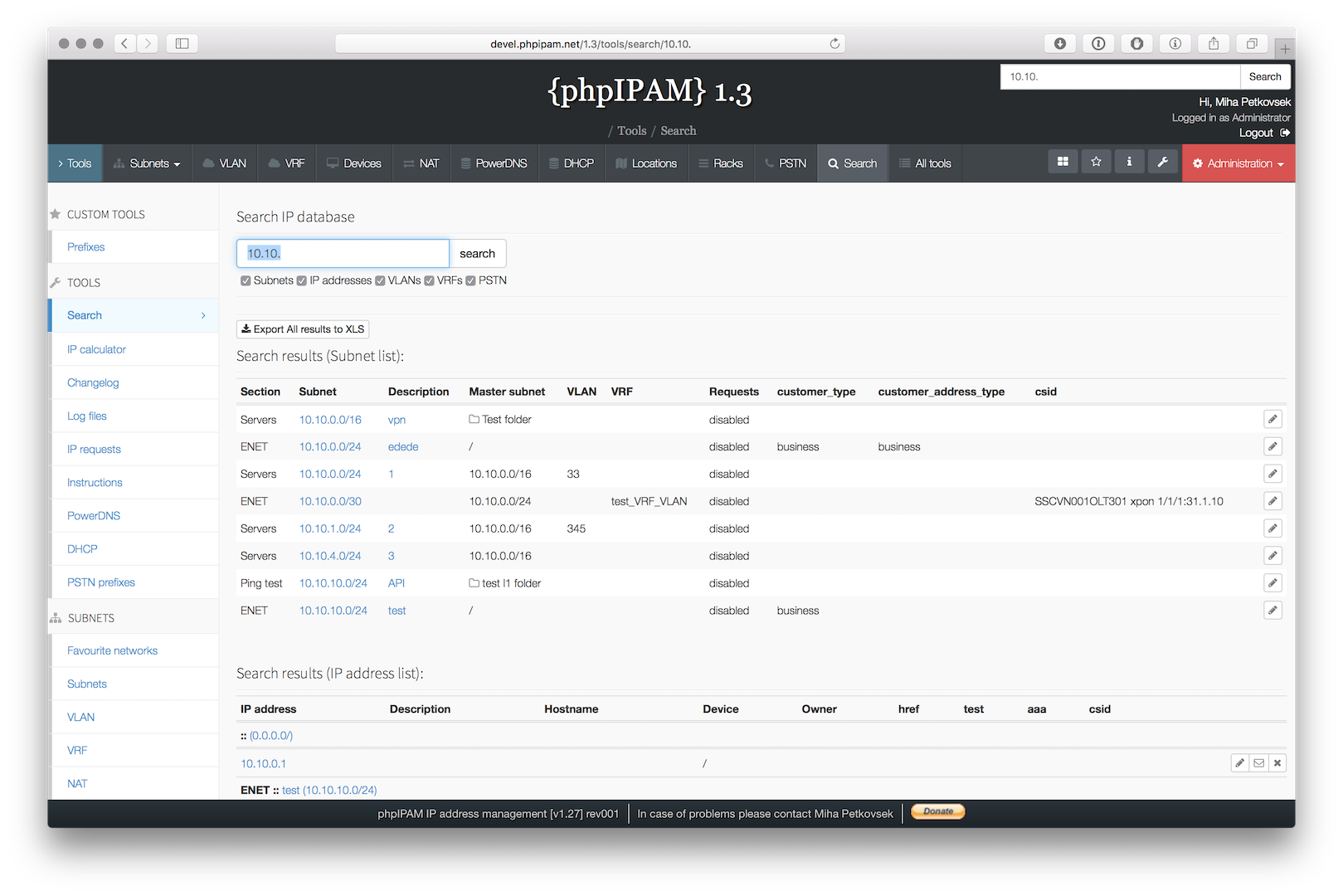The height and width of the screenshot is (896, 1343).
Task: Reload the page in Safari
Action: coord(835,44)
